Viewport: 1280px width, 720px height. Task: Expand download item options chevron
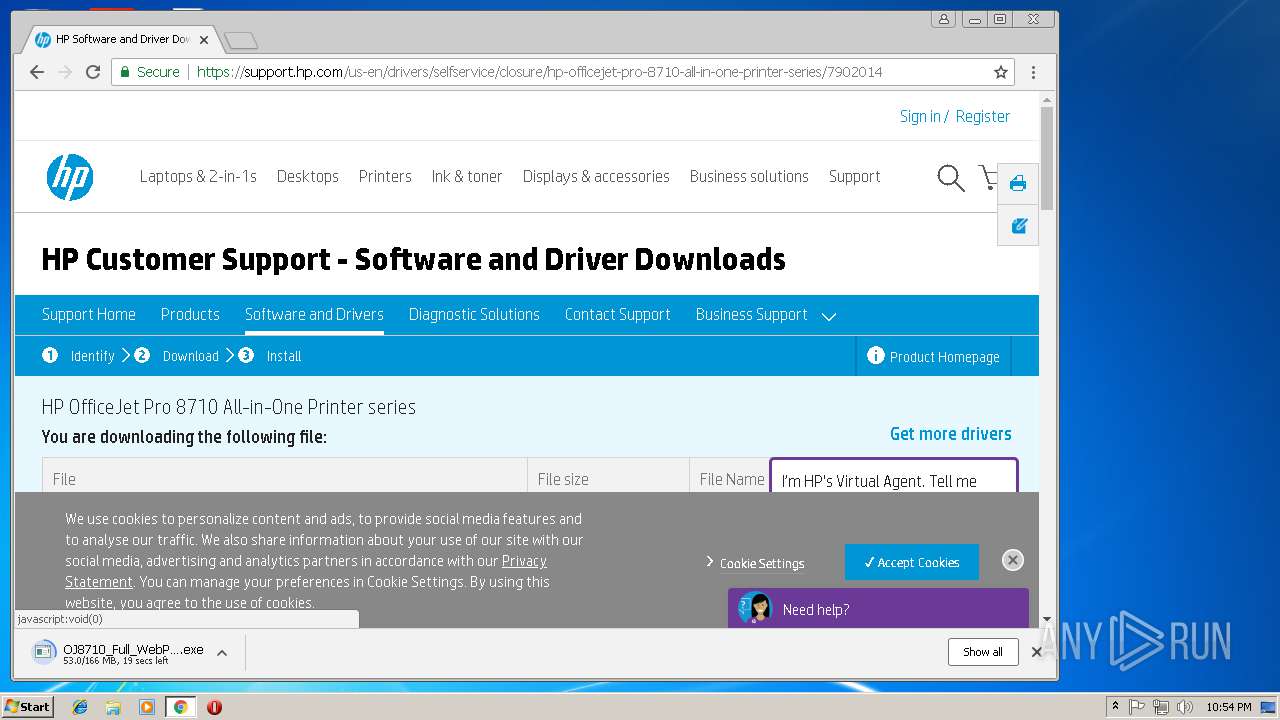point(222,653)
